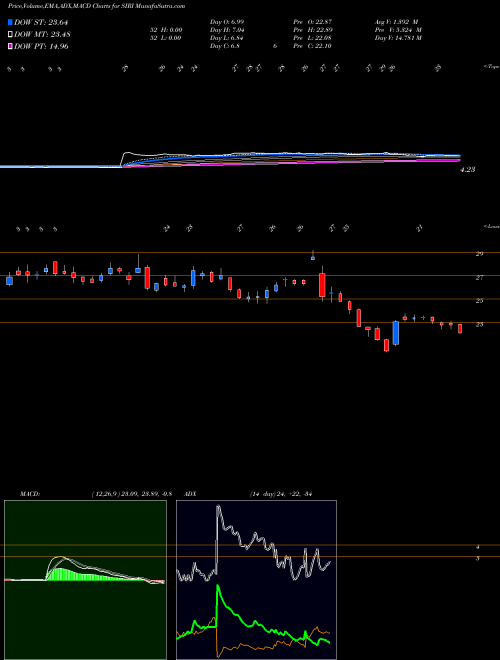Click the 'Avg V: 1.392 M' value
Image resolution: width=500 pixels, height=660 pixels.
click(x=396, y=22)
